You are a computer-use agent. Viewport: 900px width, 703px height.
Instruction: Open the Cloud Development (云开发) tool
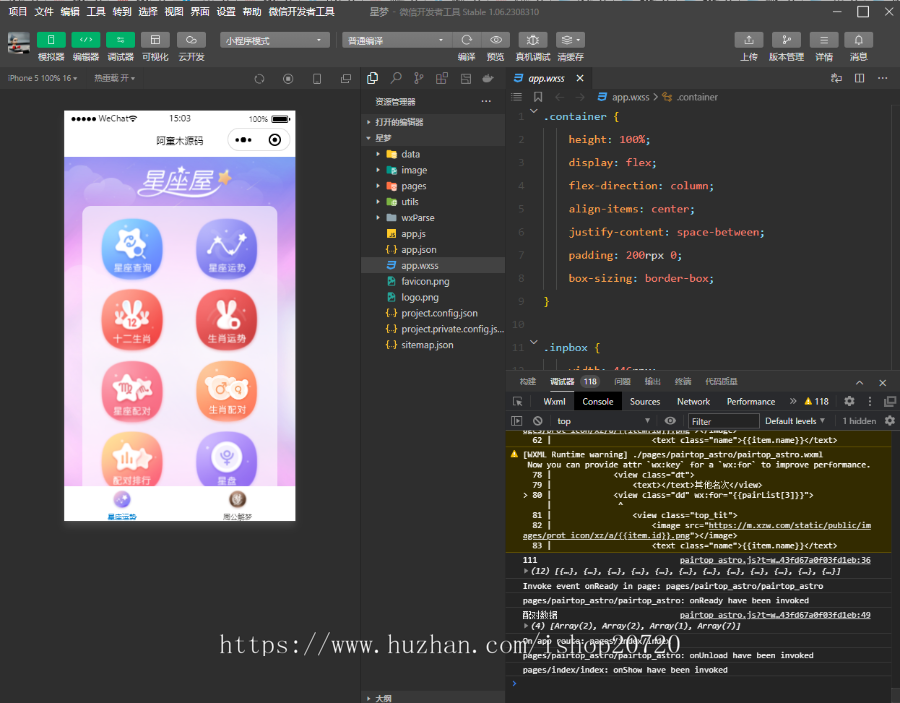[191, 40]
